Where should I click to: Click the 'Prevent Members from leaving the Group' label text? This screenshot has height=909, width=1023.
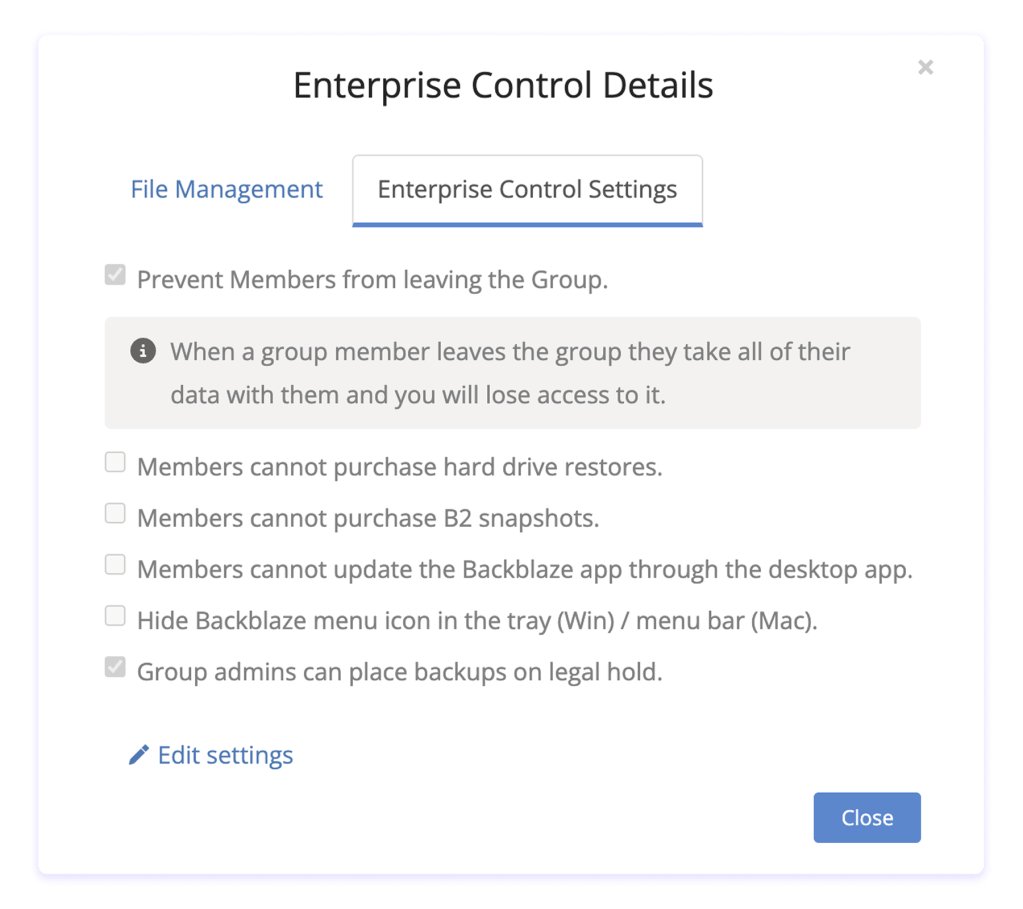[373, 280]
